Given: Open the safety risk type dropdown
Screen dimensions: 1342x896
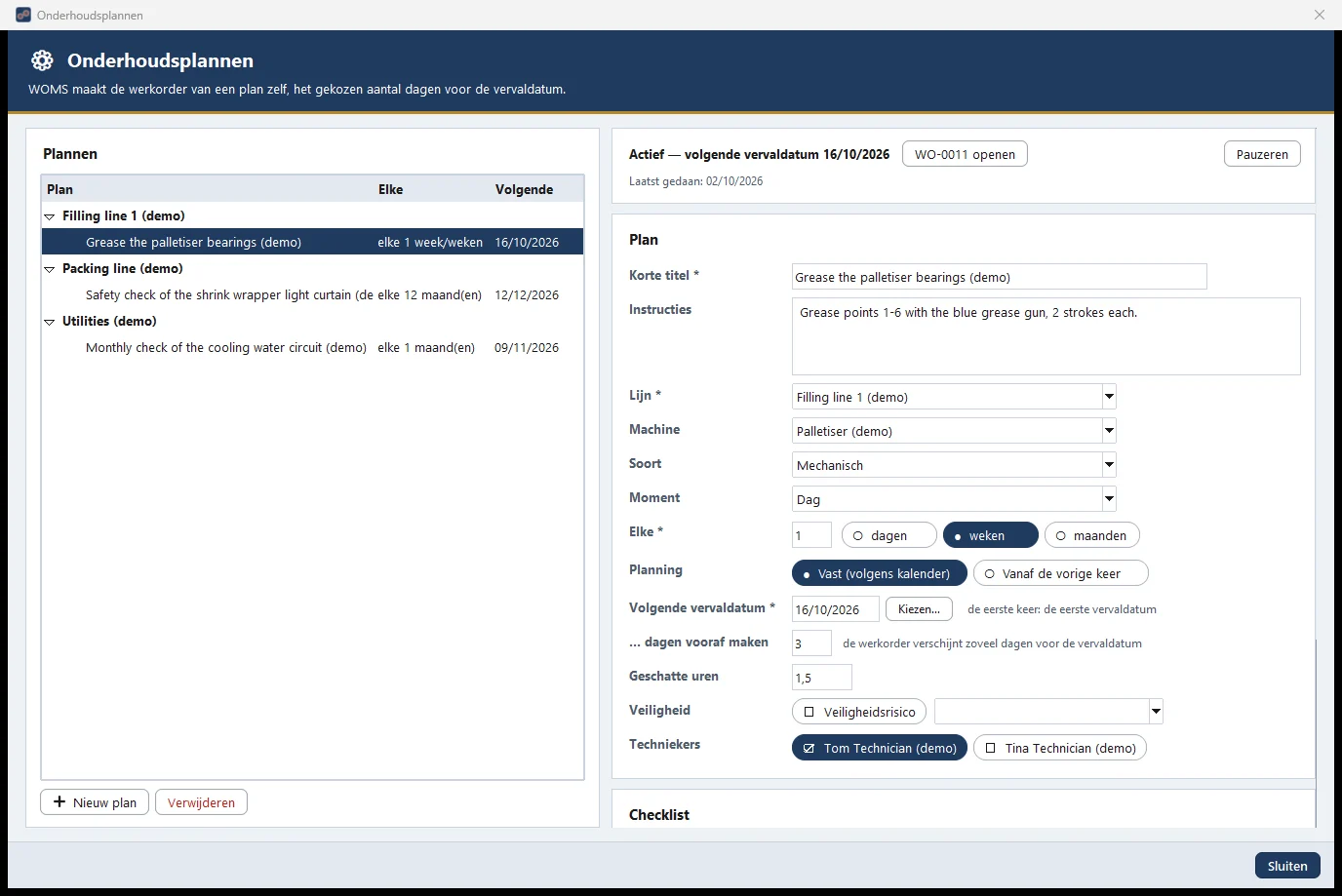Looking at the screenshot, I should pyautogui.click(x=1048, y=712).
